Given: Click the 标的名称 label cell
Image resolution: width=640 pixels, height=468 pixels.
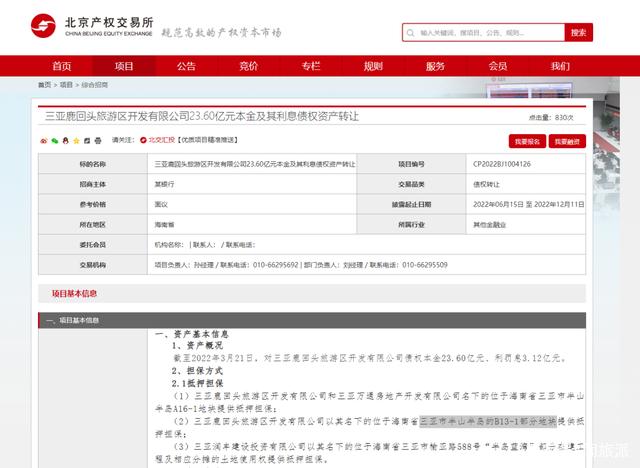Looking at the screenshot, I should (93, 164).
